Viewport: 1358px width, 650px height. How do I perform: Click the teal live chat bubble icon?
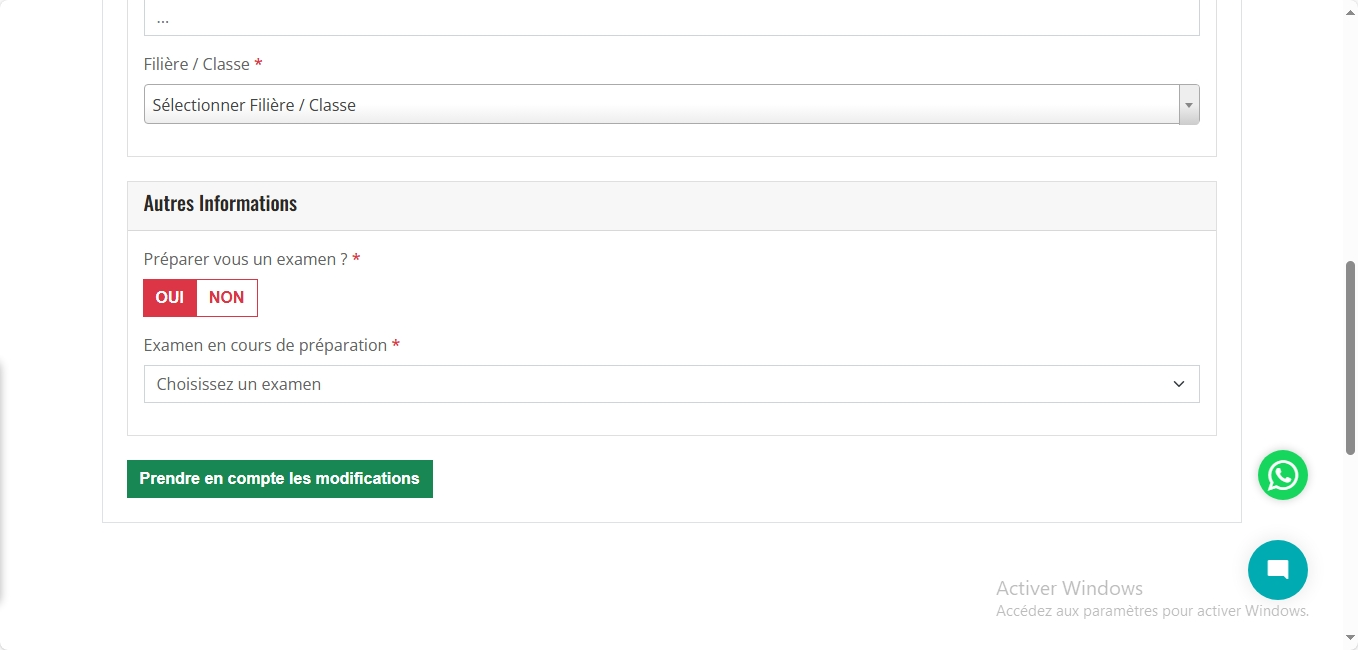coord(1277,570)
